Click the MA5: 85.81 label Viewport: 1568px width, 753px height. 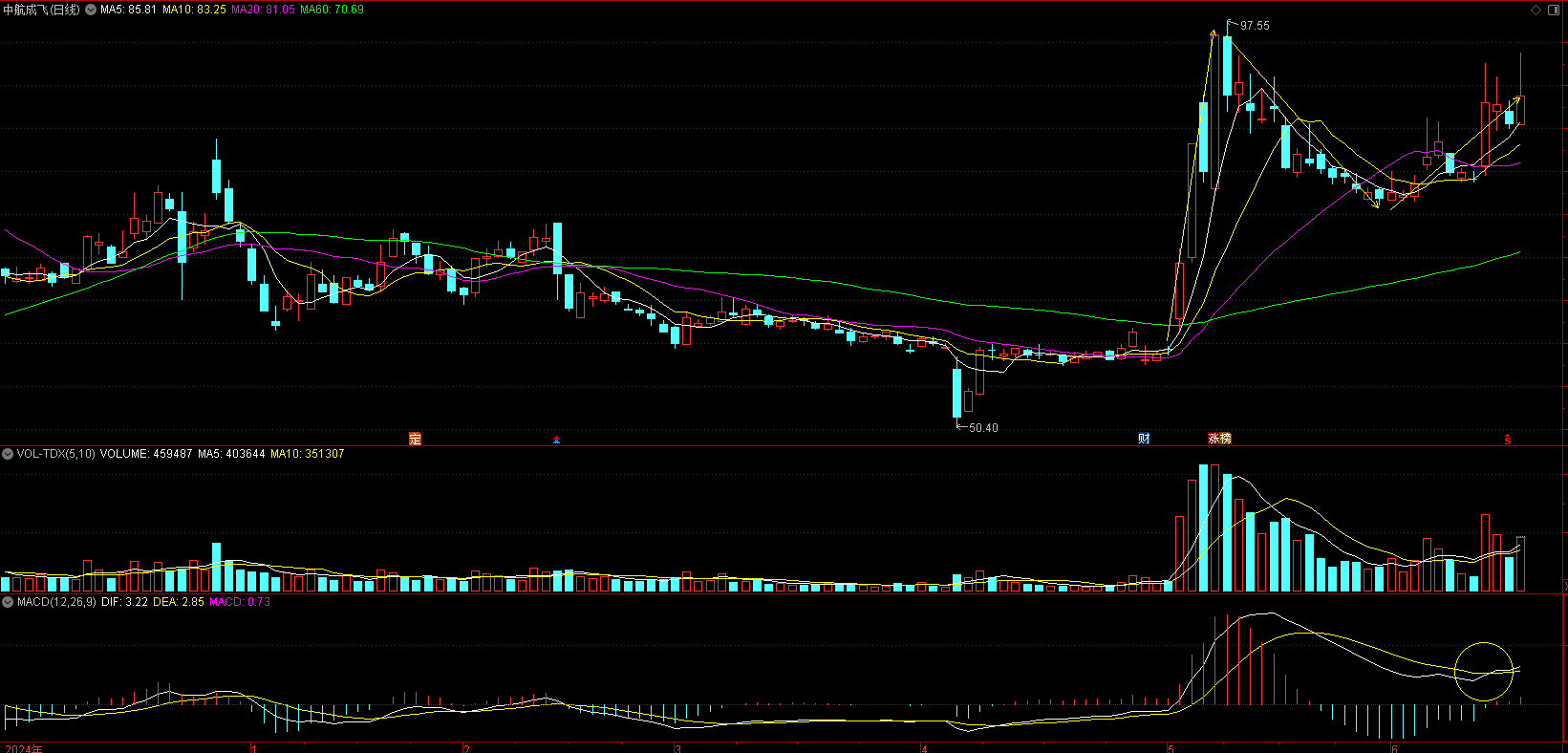click(128, 10)
